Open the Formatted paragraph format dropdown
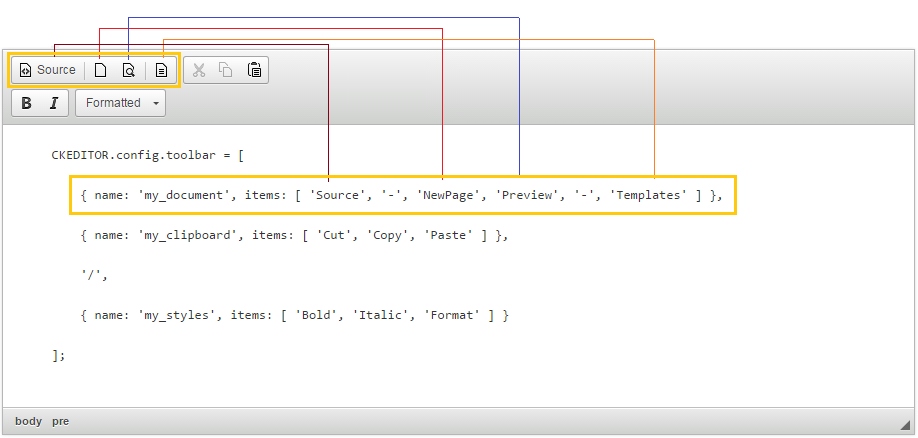Viewport: 918px width, 438px height. click(121, 103)
